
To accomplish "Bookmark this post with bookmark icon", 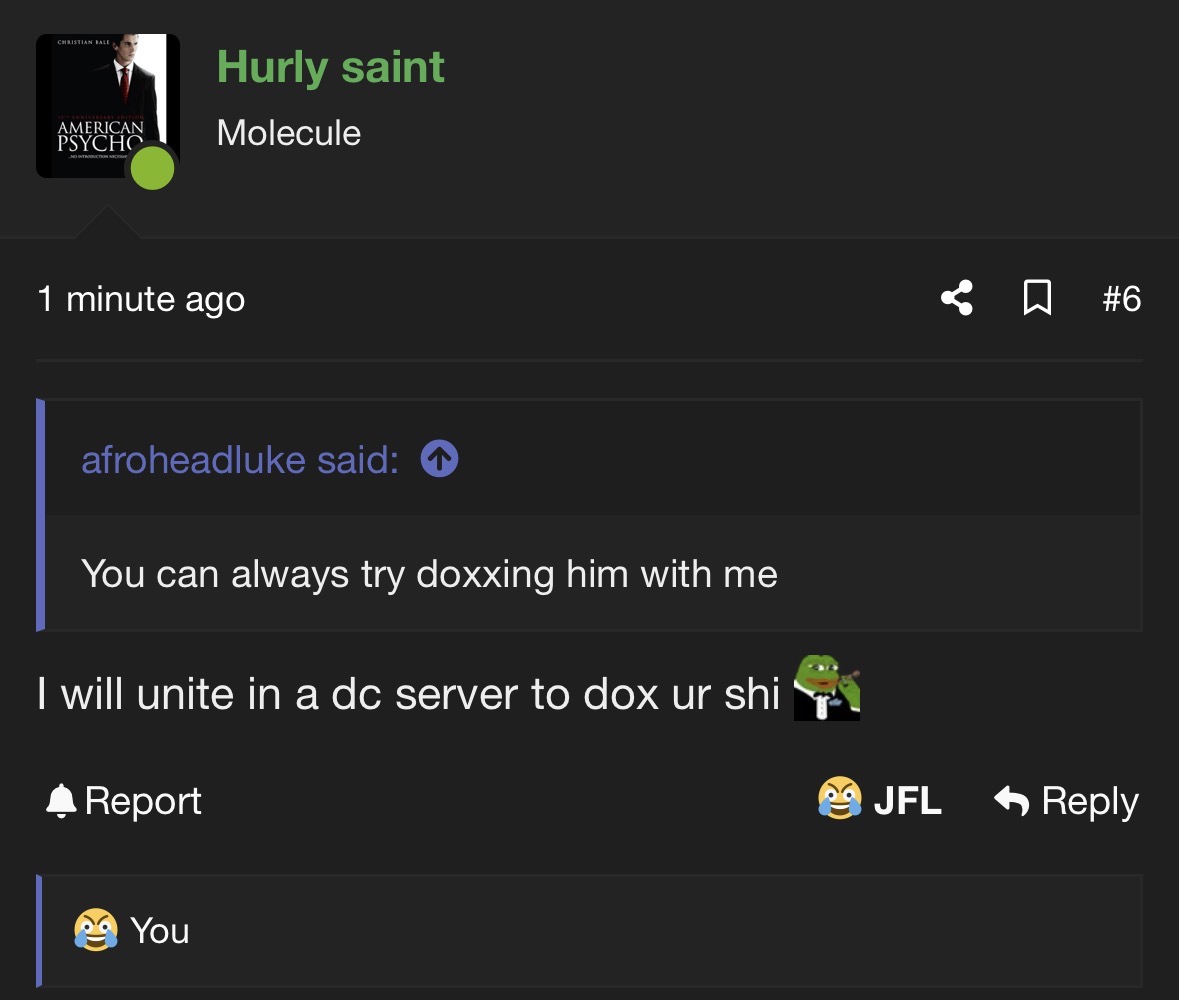I will point(1037,298).
